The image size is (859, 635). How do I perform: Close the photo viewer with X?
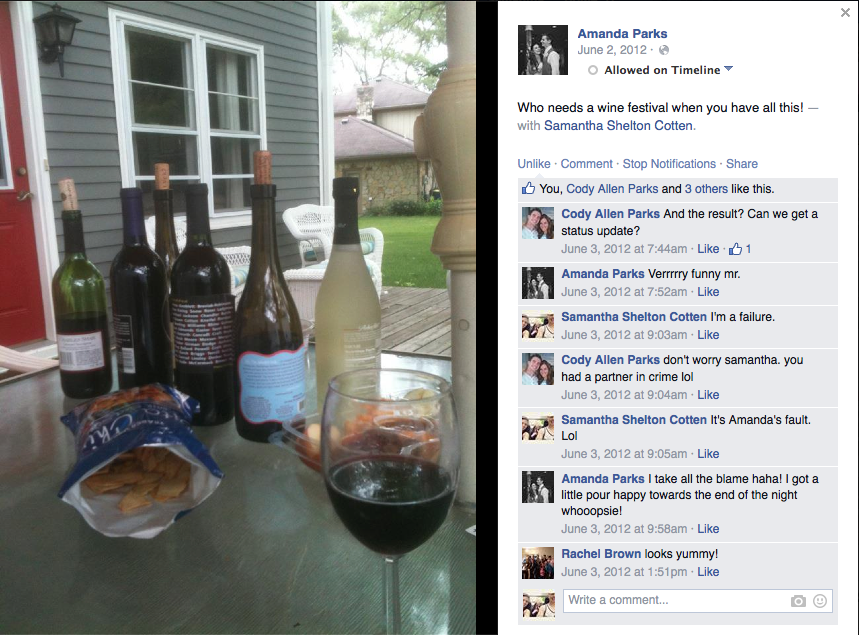[x=845, y=13]
